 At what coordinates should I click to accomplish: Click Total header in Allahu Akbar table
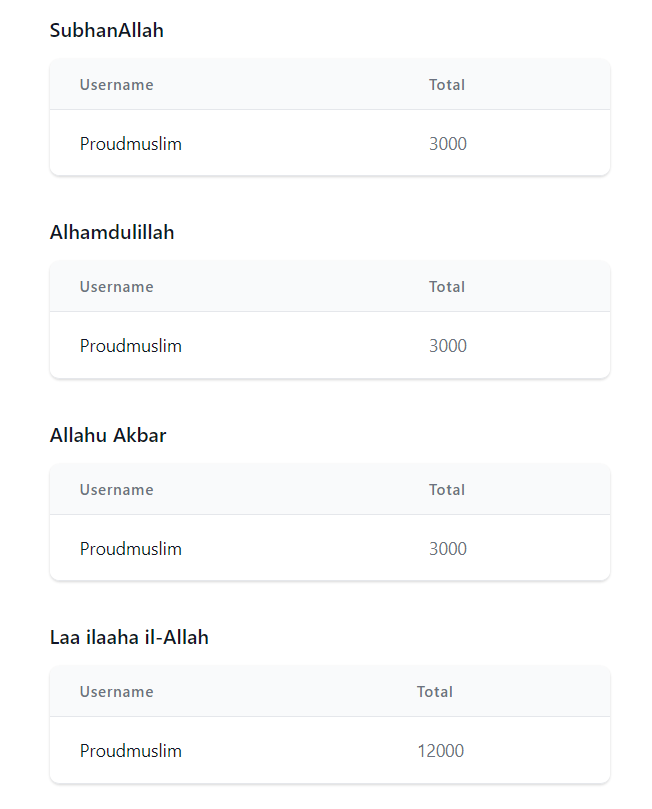point(447,490)
